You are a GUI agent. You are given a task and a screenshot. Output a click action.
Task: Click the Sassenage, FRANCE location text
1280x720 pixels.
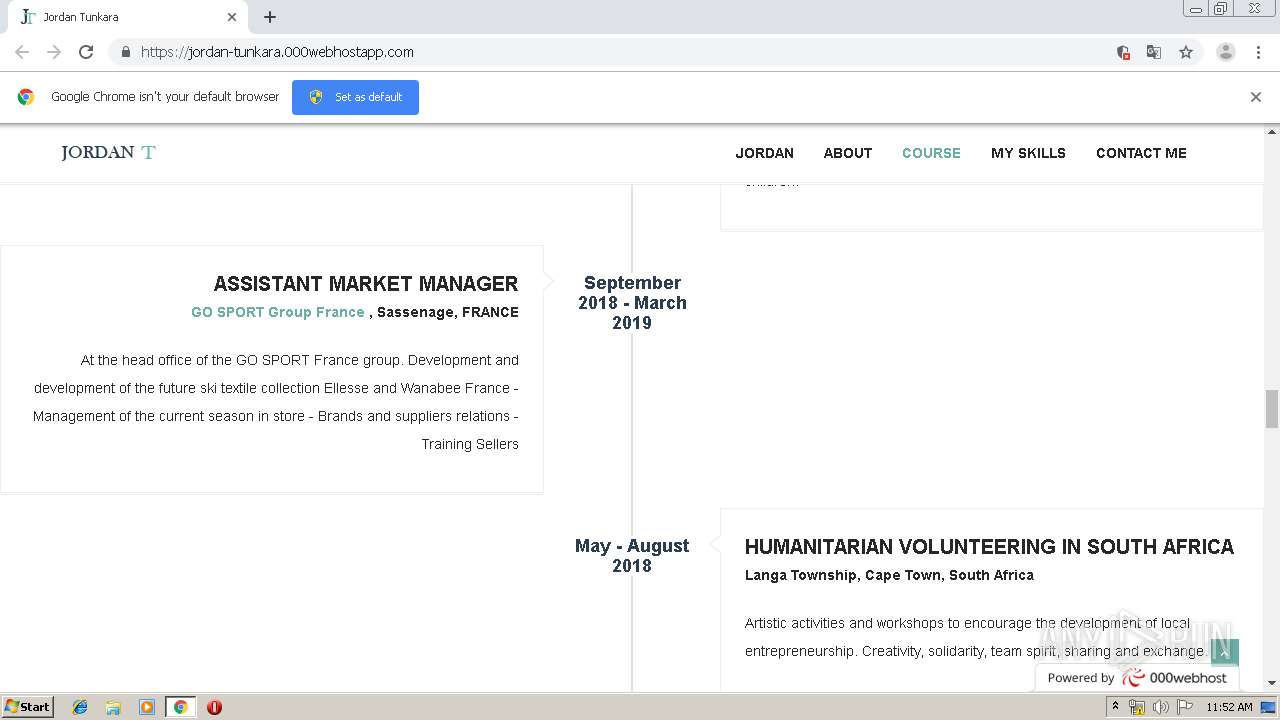[x=448, y=312]
